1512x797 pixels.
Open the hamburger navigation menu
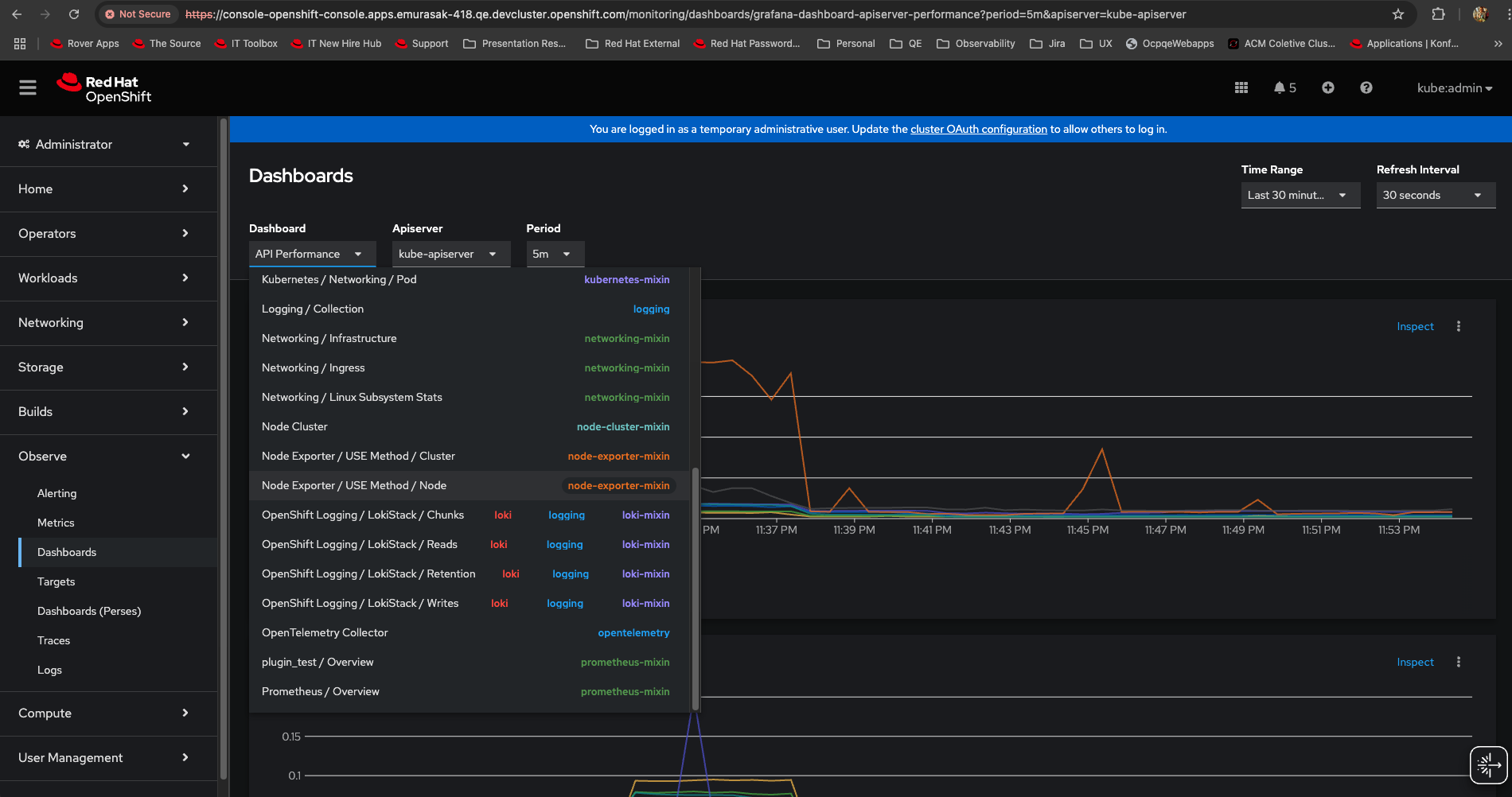click(x=28, y=88)
